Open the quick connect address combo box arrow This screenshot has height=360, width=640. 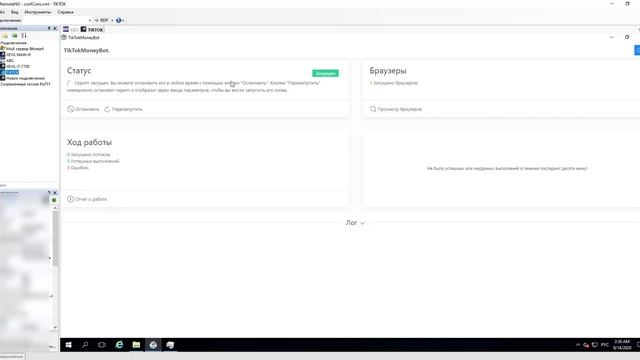pos(89,20)
